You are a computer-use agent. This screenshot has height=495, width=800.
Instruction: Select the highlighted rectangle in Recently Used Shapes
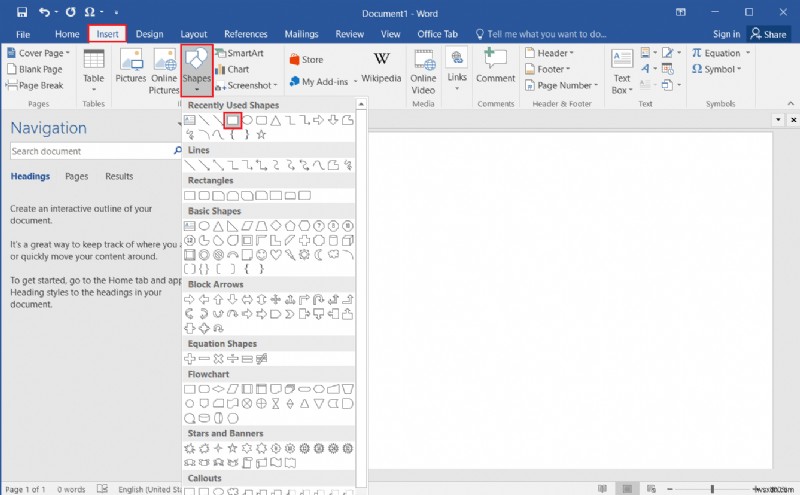232,120
